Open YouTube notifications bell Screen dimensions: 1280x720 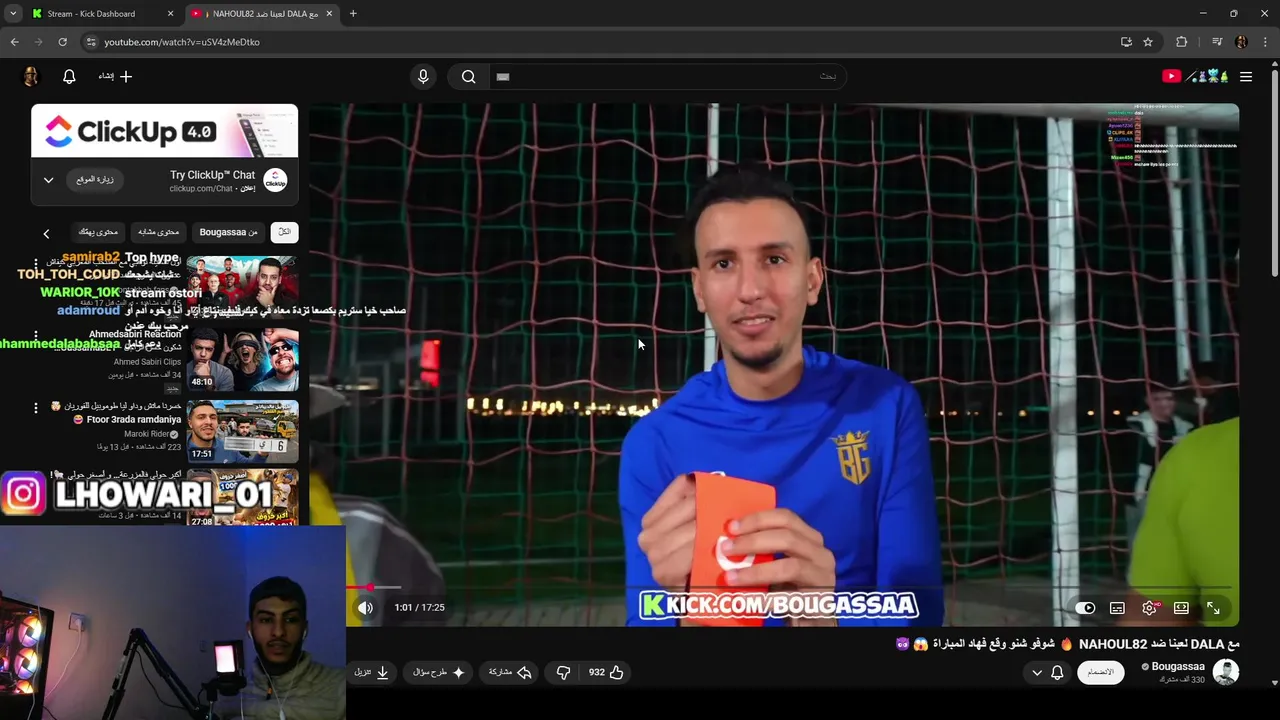pyautogui.click(x=69, y=76)
